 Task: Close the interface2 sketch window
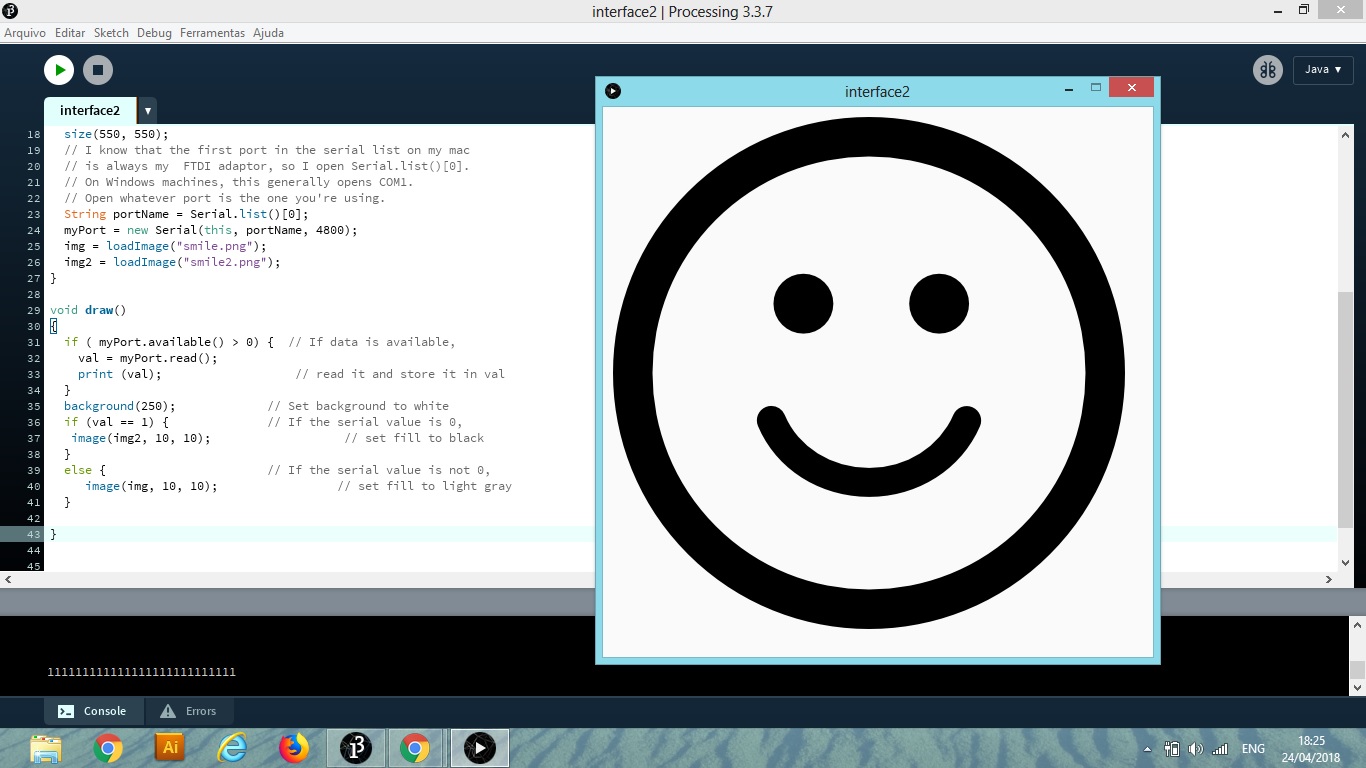coord(1131,88)
